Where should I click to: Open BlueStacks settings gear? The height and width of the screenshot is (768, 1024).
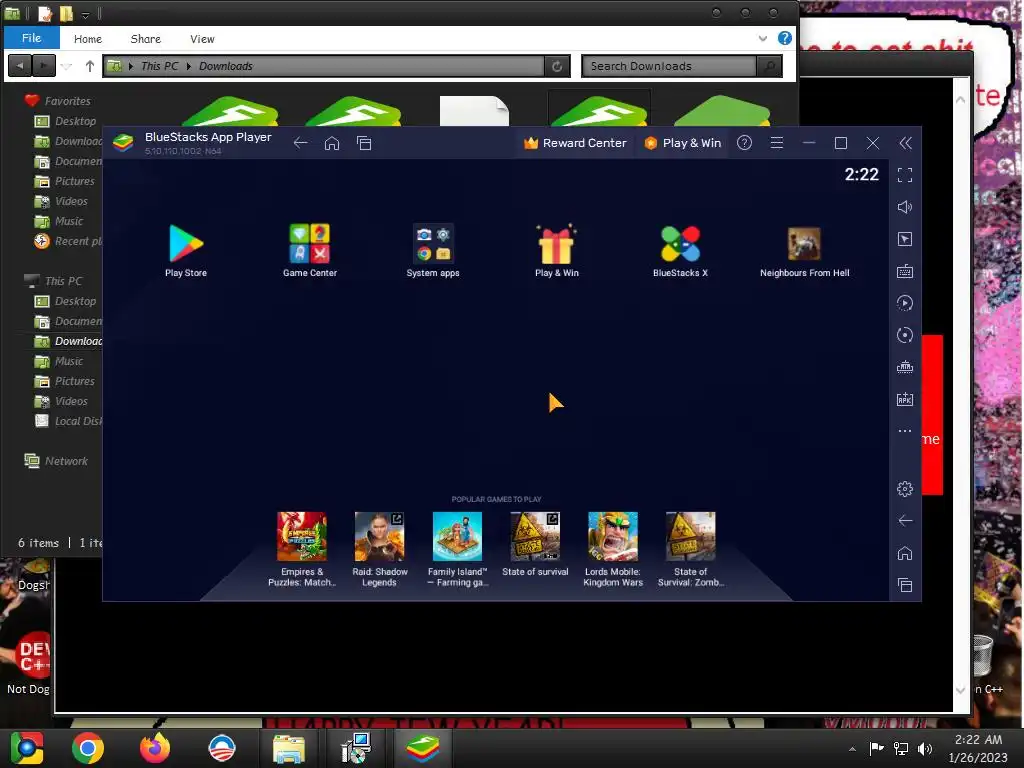(904, 488)
